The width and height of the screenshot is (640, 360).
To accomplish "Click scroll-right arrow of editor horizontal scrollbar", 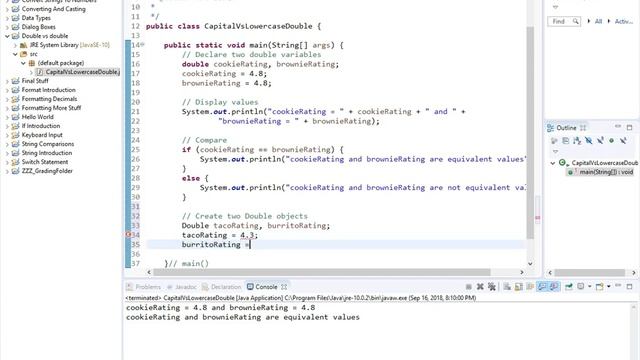I will point(522,272).
